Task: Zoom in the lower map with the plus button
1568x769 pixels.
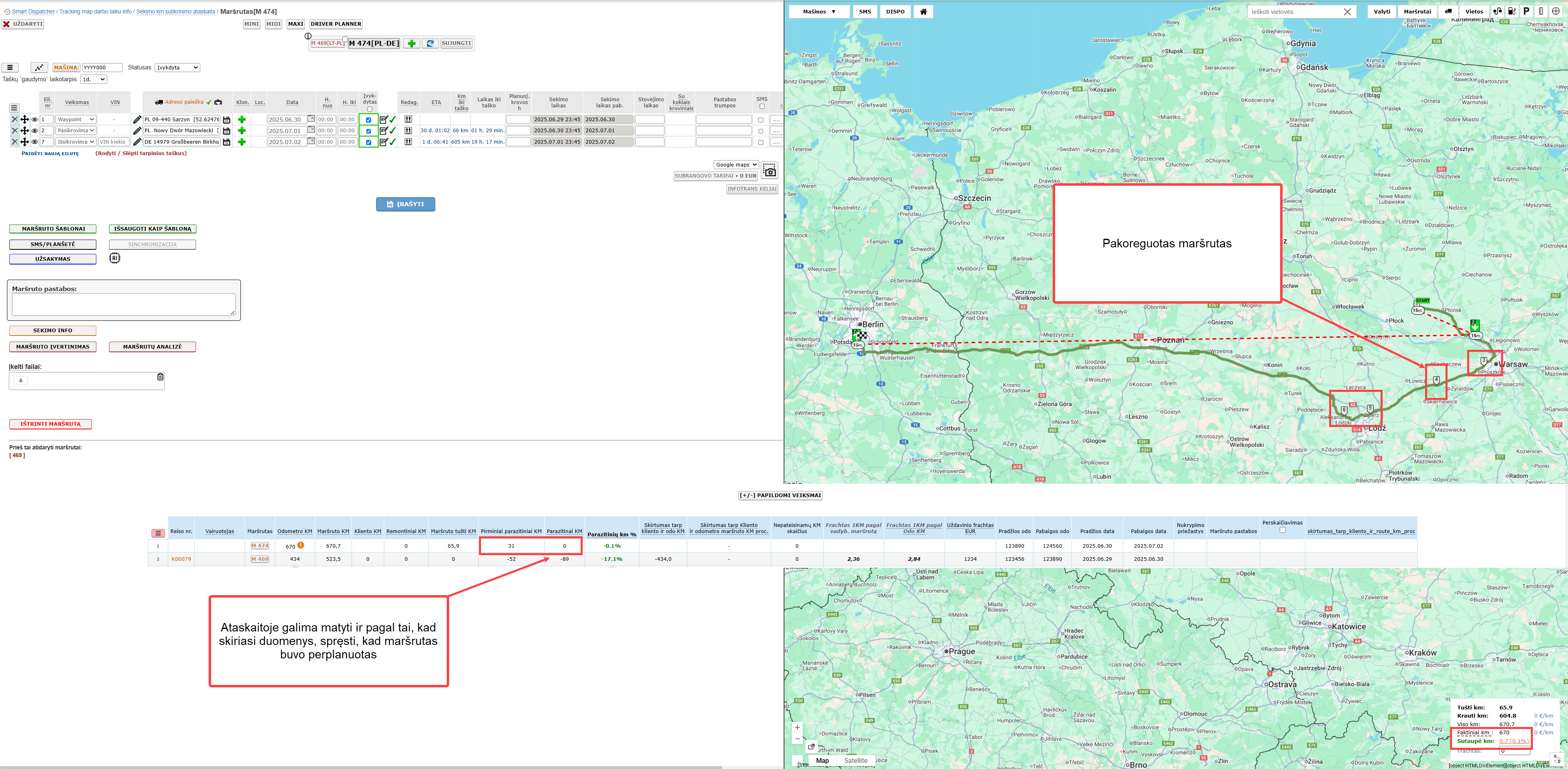Action: click(x=797, y=728)
